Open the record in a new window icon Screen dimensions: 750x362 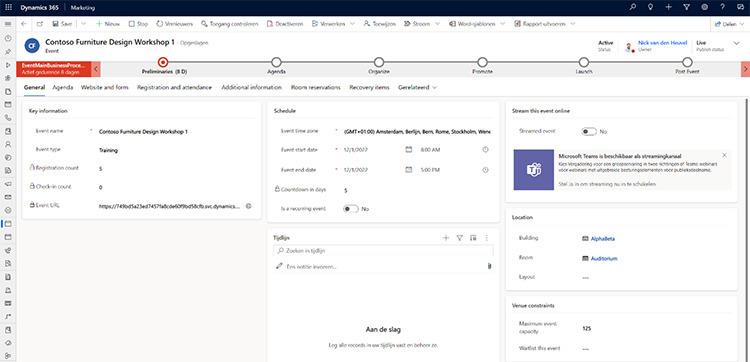coord(40,24)
